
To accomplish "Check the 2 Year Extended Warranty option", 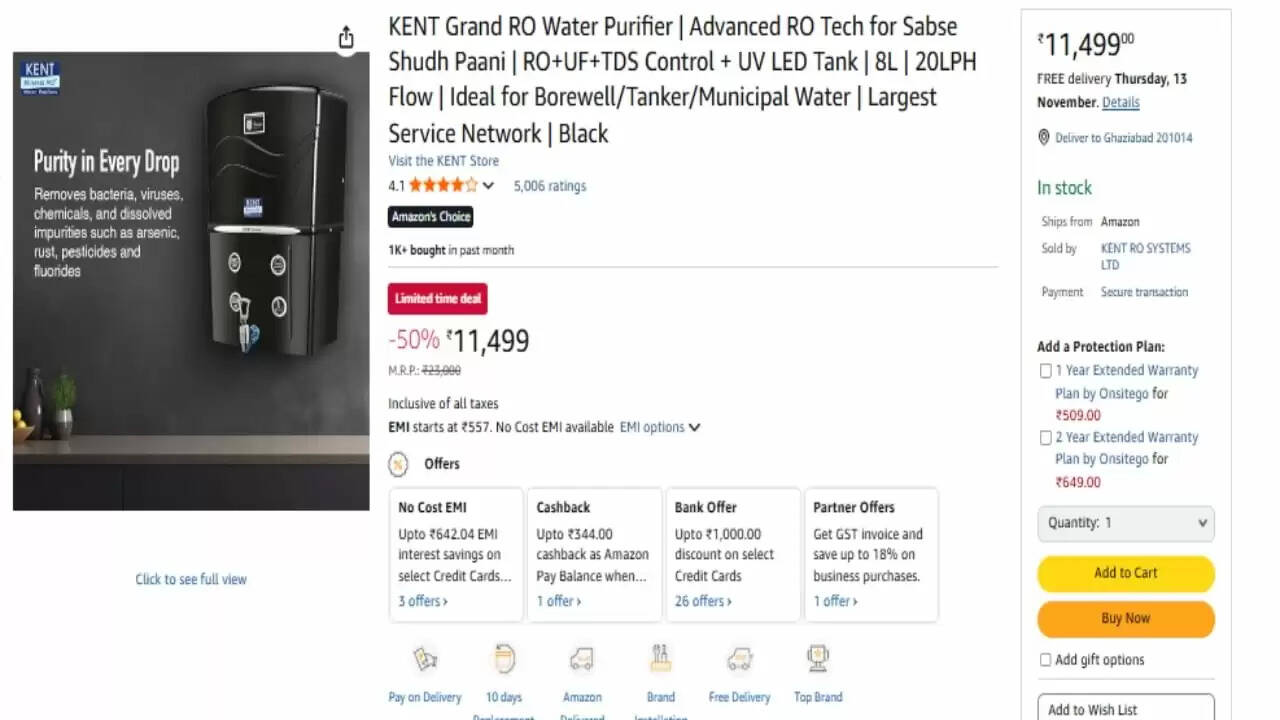I will (1044, 437).
